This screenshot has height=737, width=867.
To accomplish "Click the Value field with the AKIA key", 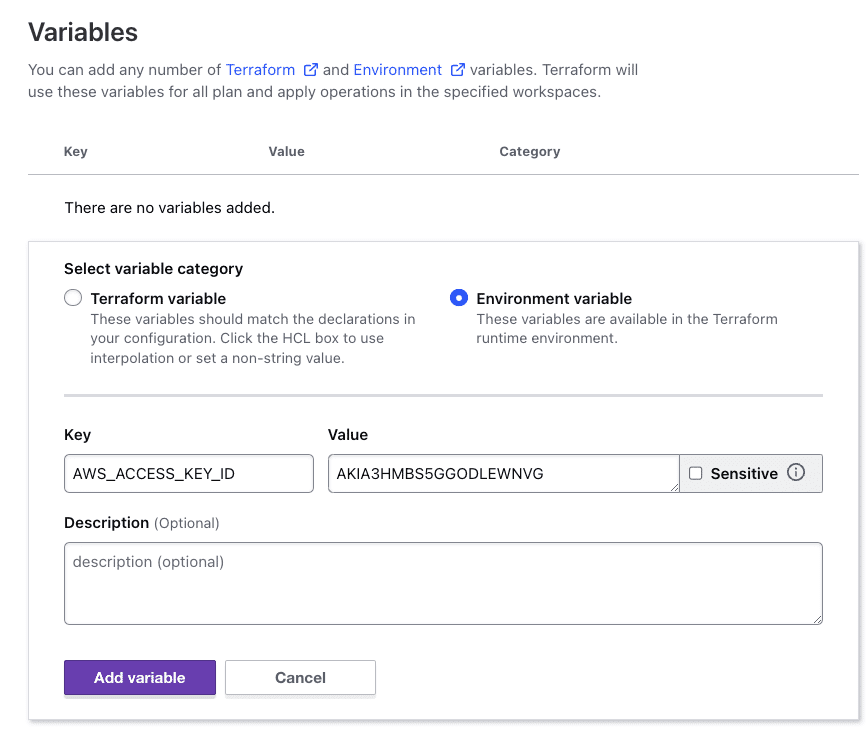I will 504,473.
